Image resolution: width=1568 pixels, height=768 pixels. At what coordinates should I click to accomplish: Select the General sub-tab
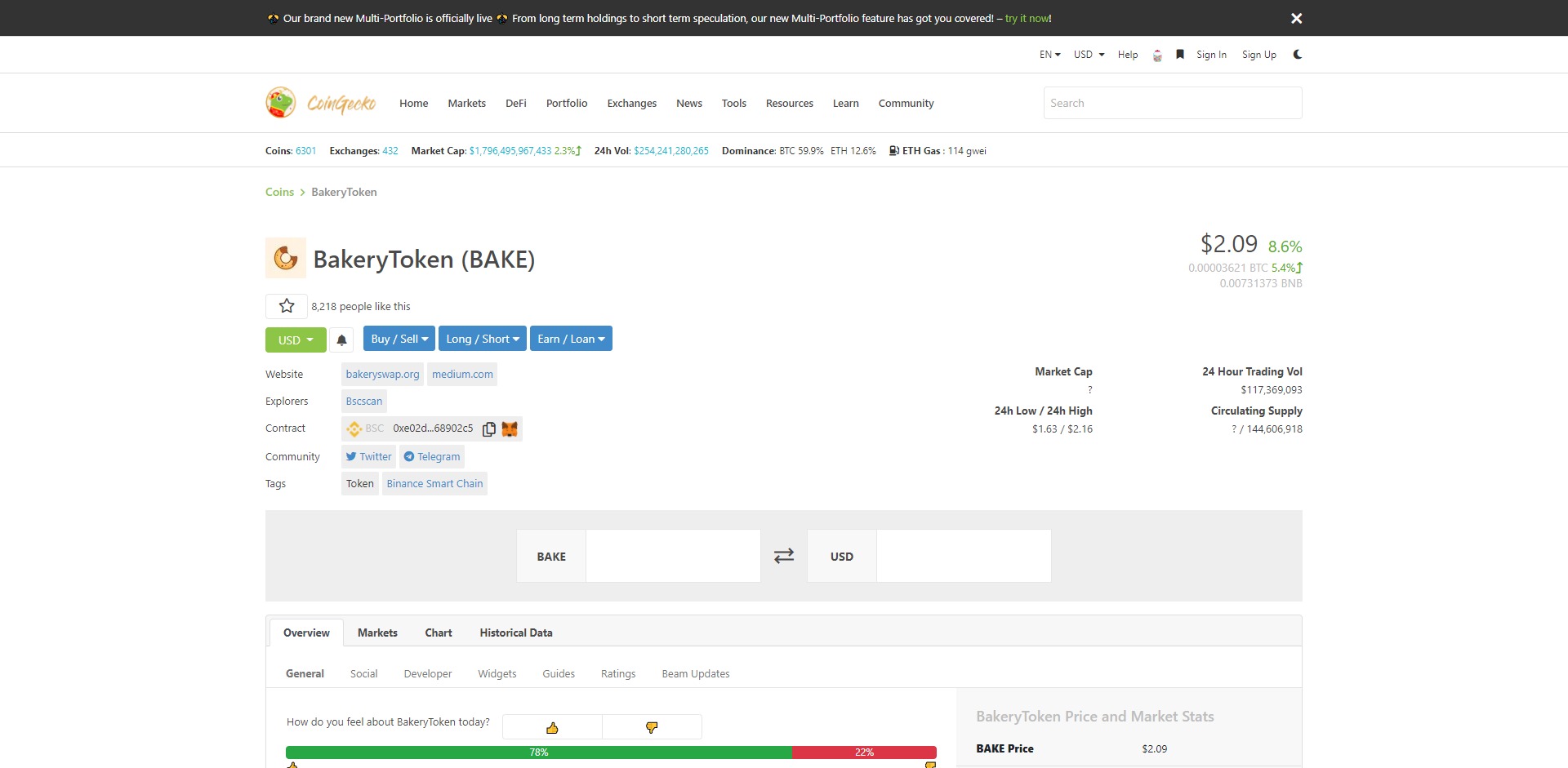(x=305, y=673)
